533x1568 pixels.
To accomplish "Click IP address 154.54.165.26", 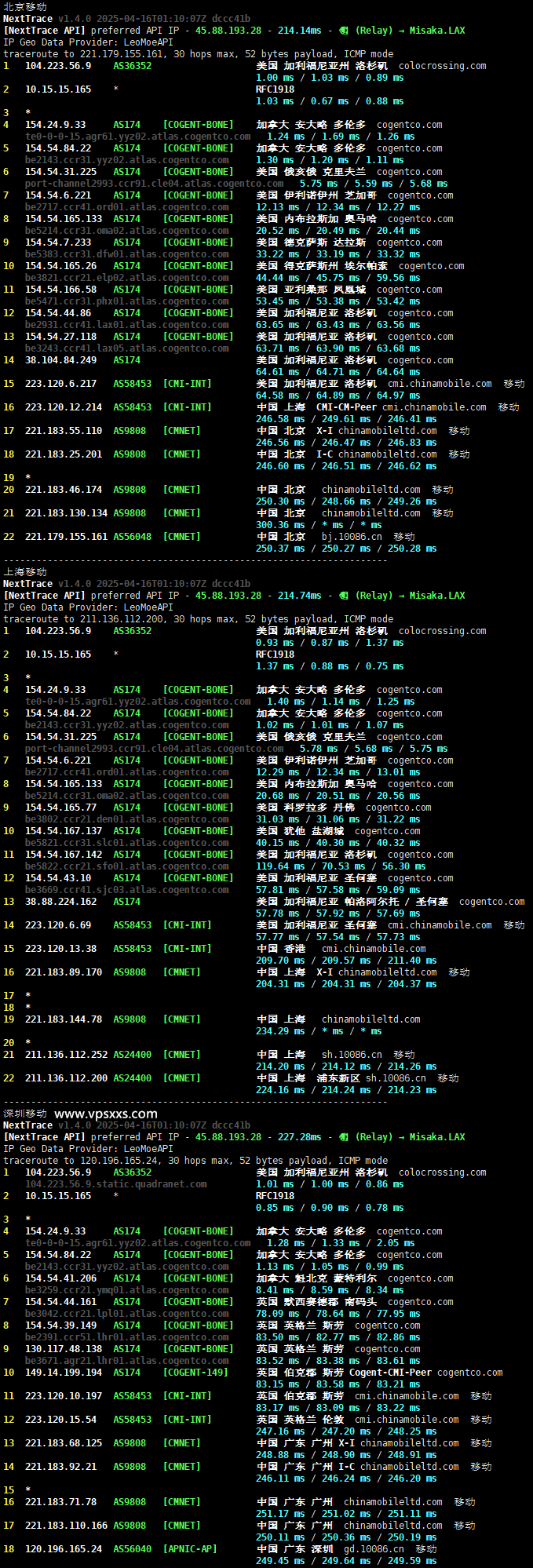I will click(x=60, y=266).
